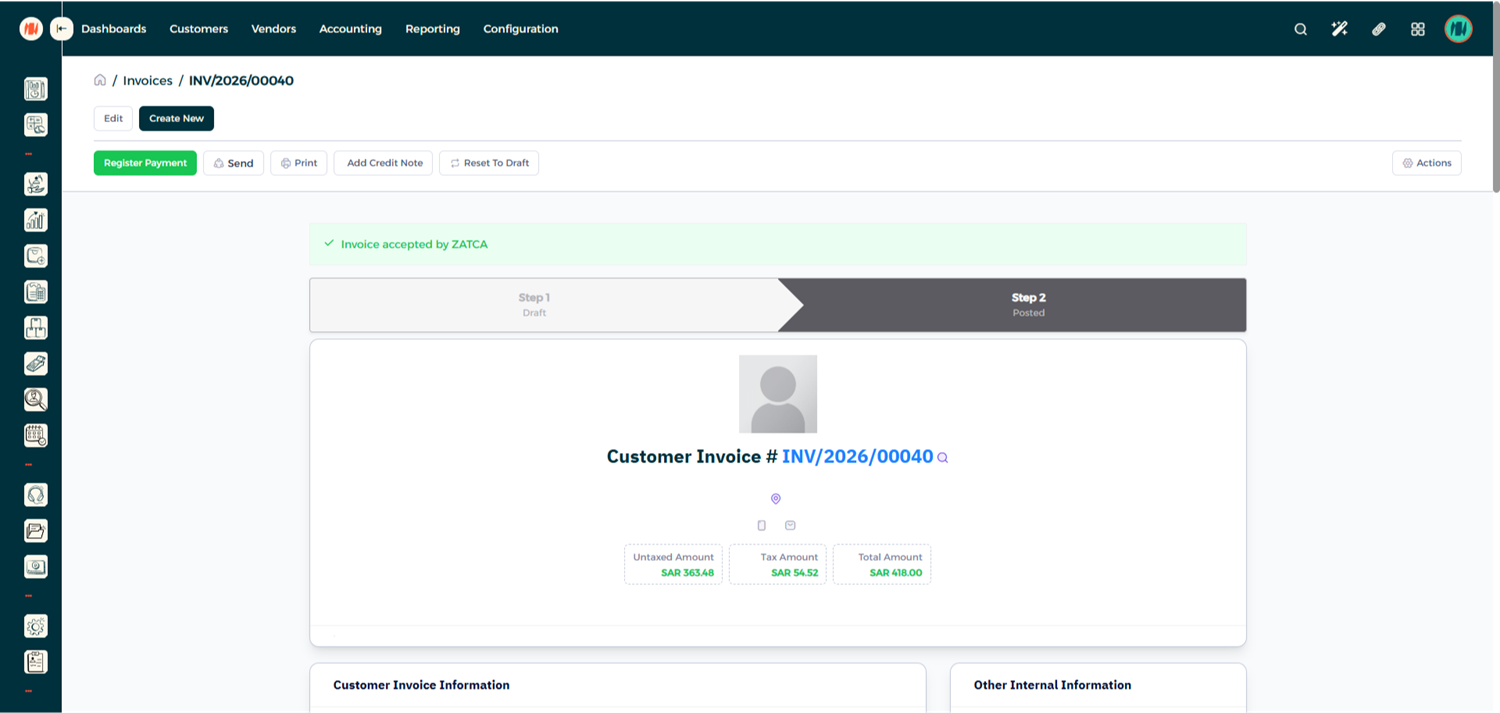Open the bar chart icon in sidebar
This screenshot has width=1500, height=713.
(36, 220)
